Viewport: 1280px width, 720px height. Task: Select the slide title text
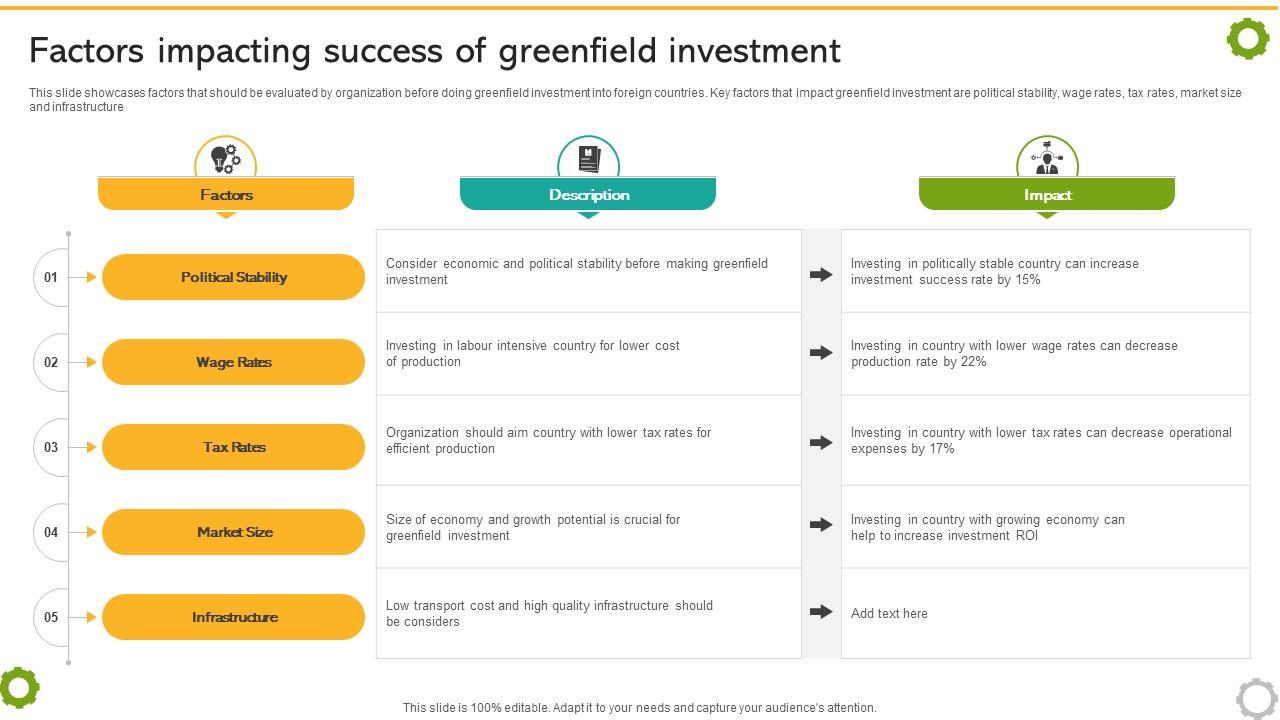pos(435,50)
